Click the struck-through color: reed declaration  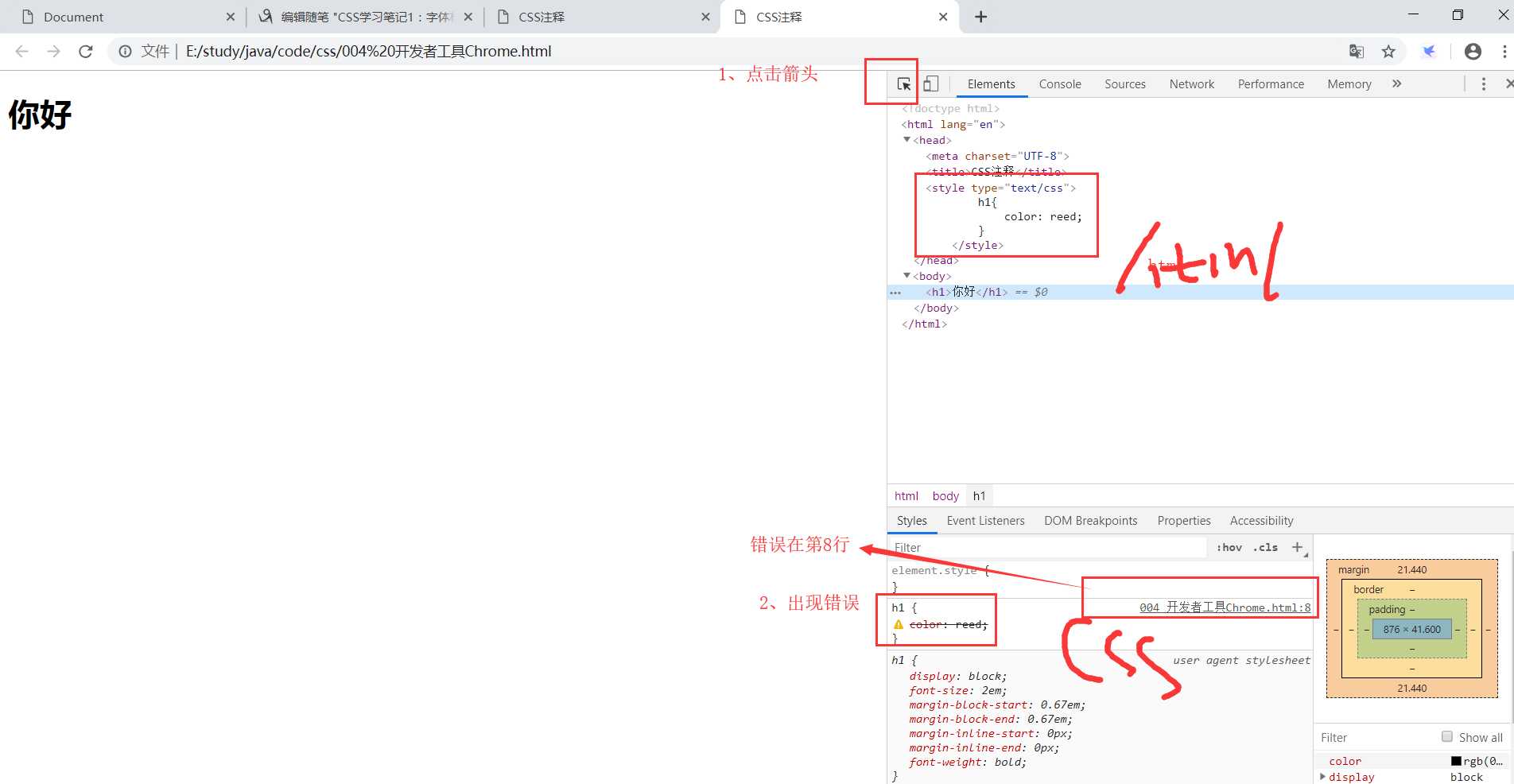coord(949,624)
